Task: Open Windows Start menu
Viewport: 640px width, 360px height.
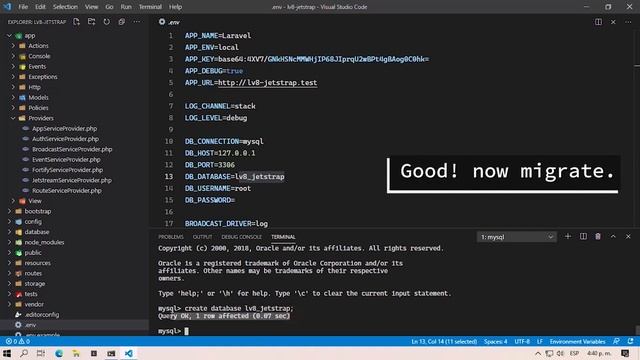Action: [7, 353]
